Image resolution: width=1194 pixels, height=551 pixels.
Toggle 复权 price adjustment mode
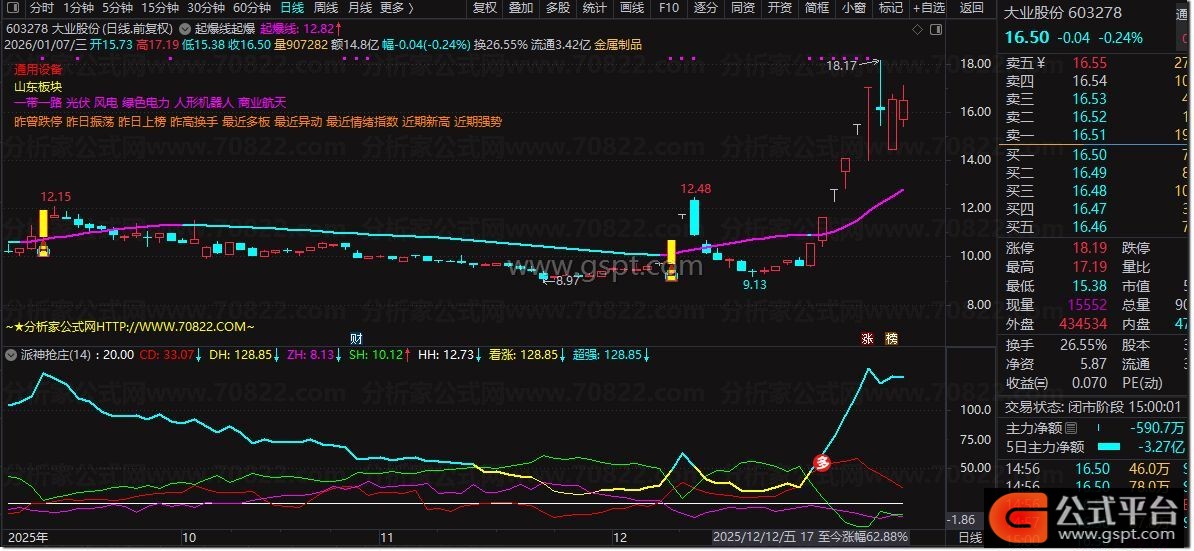point(484,8)
